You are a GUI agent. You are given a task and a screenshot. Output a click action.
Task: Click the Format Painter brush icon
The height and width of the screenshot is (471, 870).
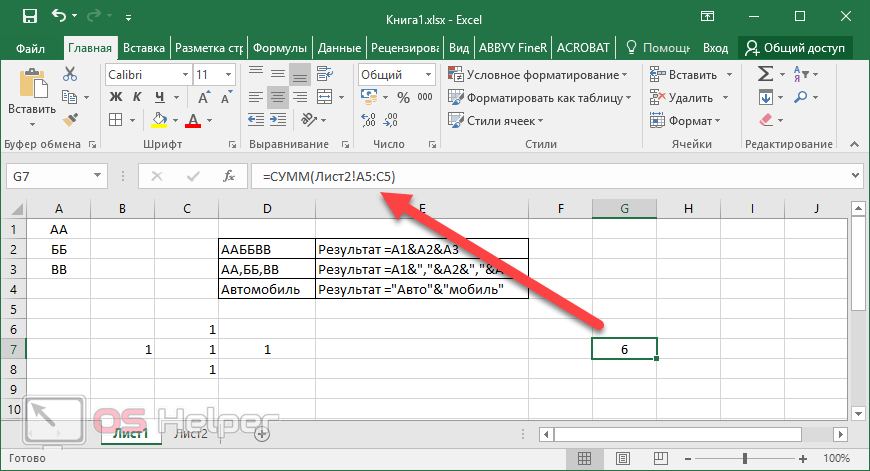[70, 120]
